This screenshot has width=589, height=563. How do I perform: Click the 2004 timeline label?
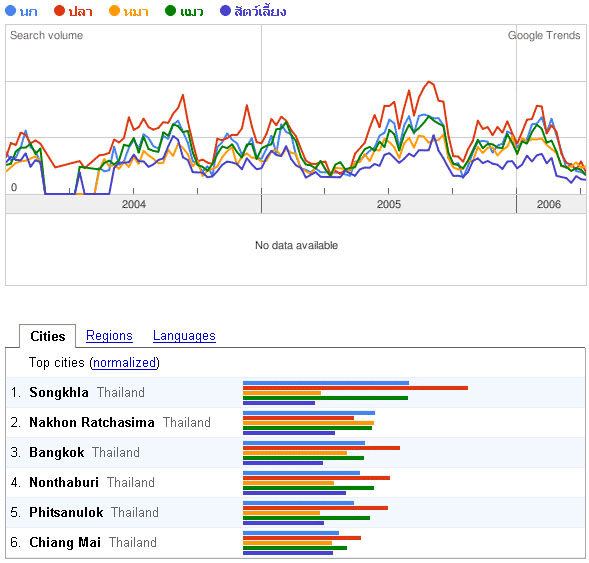[x=134, y=204]
